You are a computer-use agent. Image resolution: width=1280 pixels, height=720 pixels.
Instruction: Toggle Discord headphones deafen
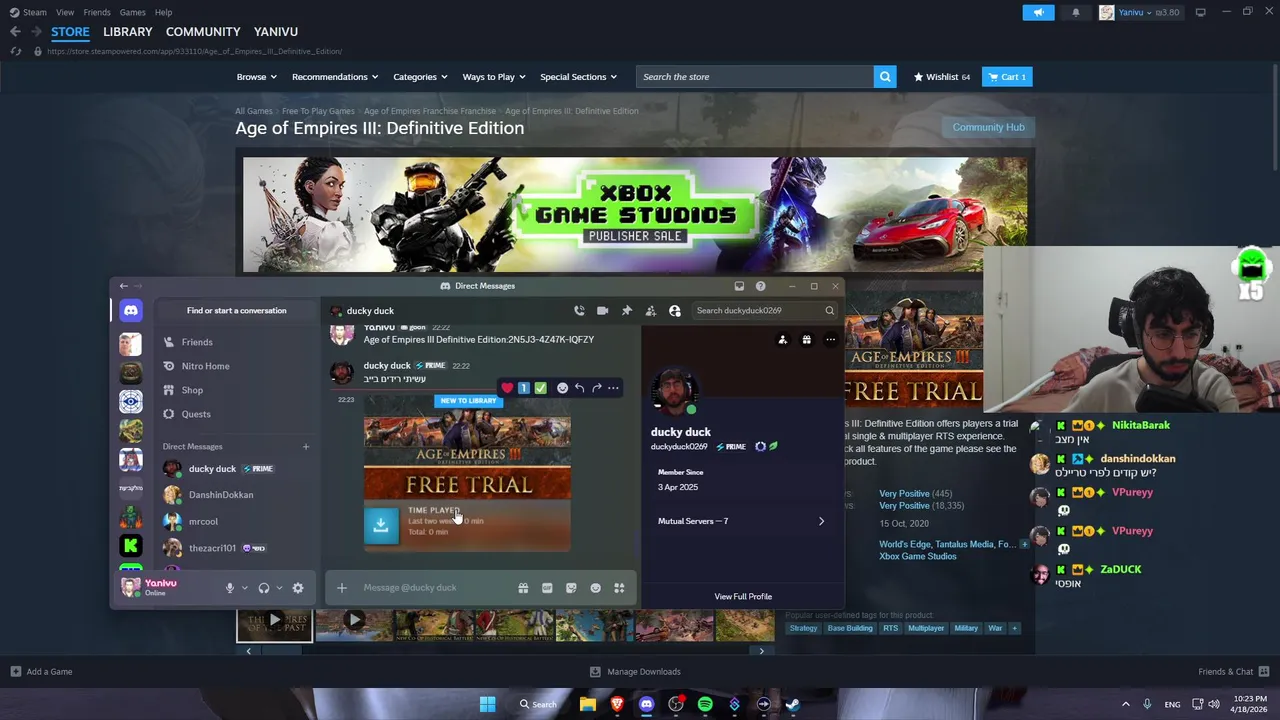[264, 588]
